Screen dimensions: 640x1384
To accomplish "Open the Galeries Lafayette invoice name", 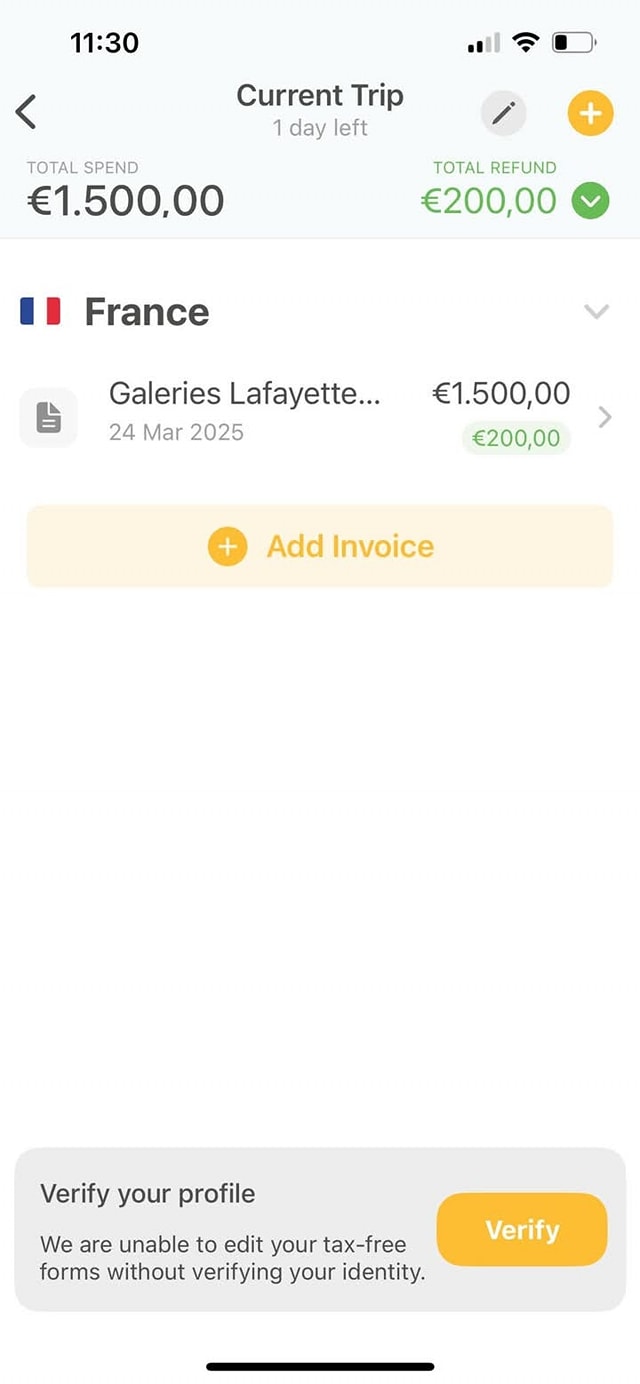I will point(244,394).
